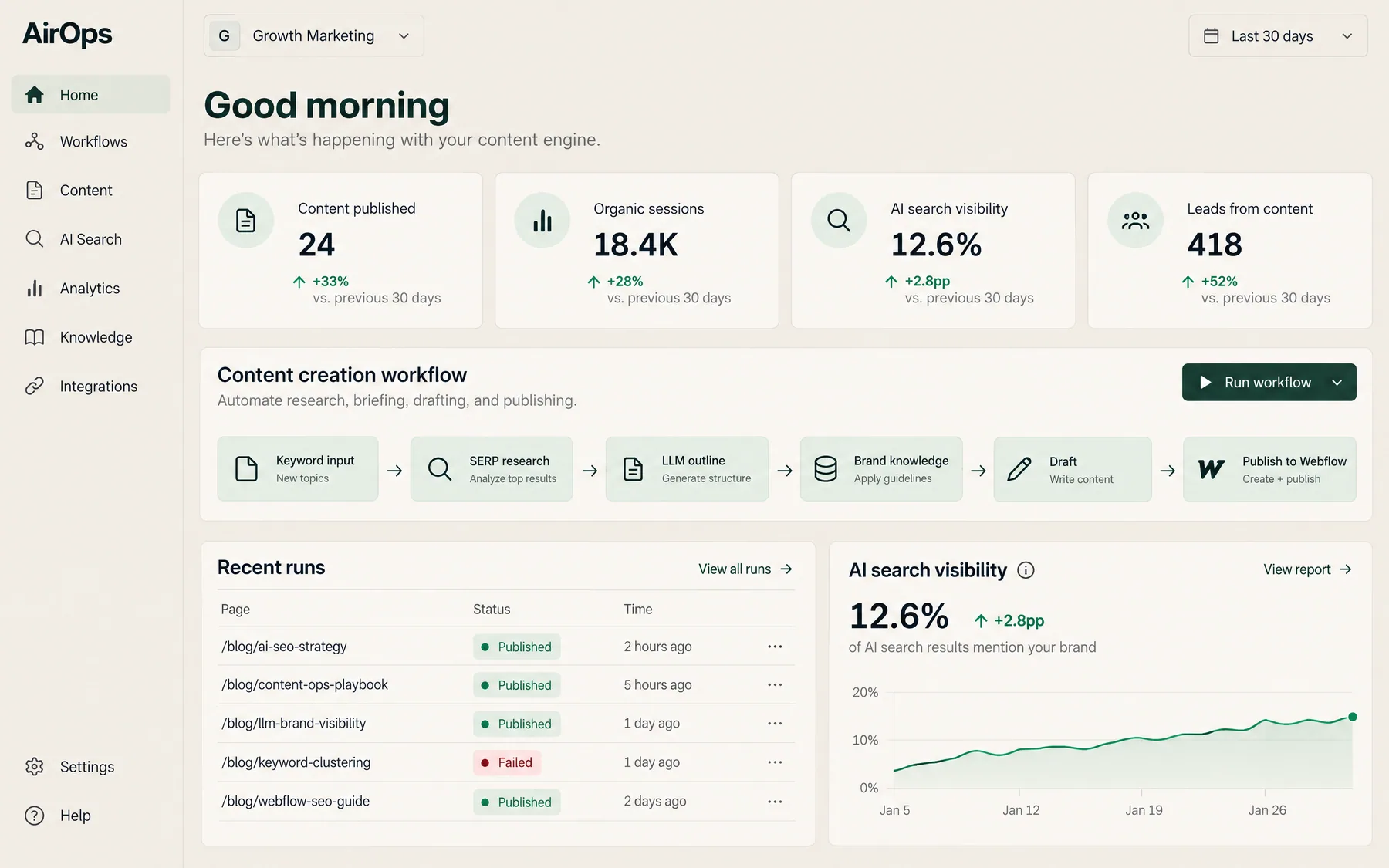Click the chart's latest data point dot

[1352, 717]
